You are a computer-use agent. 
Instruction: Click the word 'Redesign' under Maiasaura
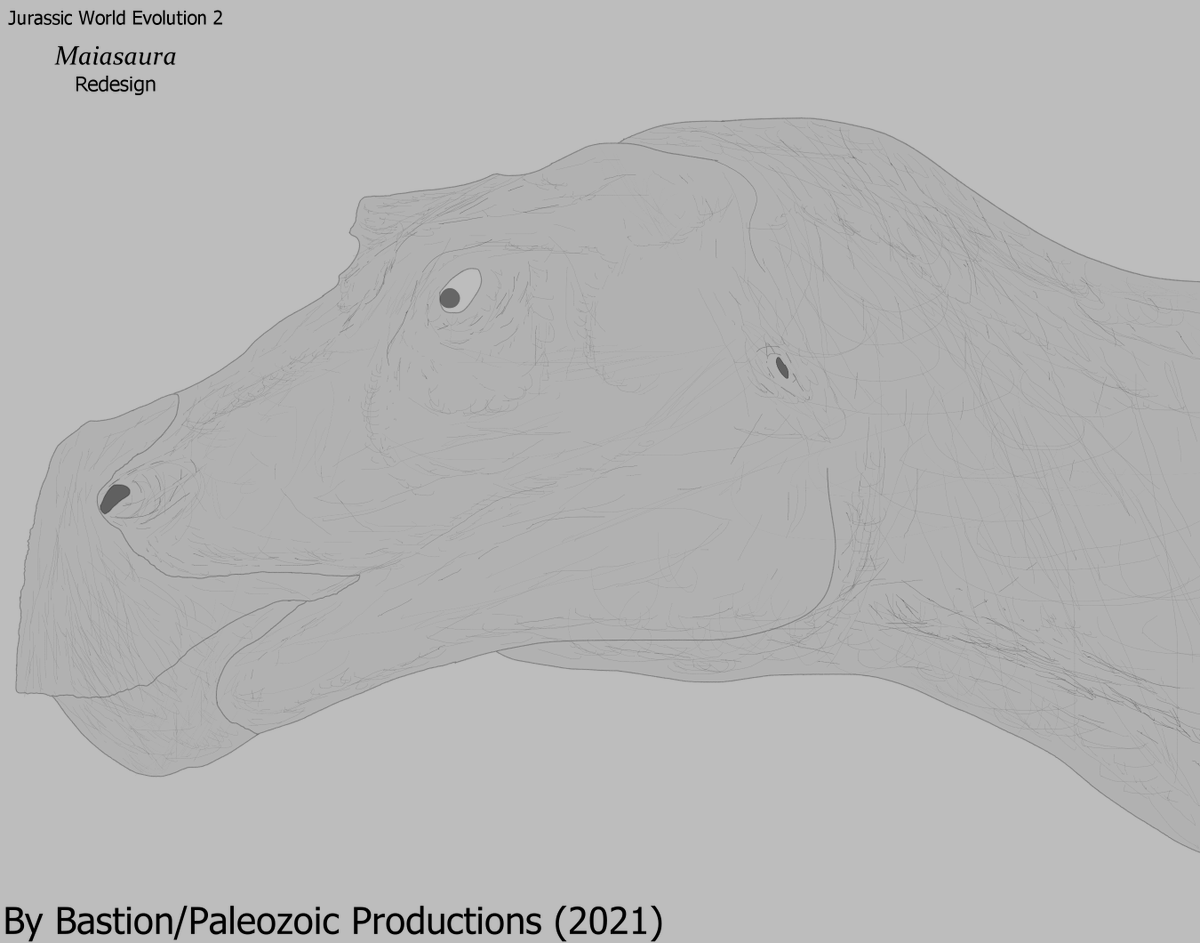coord(115,85)
